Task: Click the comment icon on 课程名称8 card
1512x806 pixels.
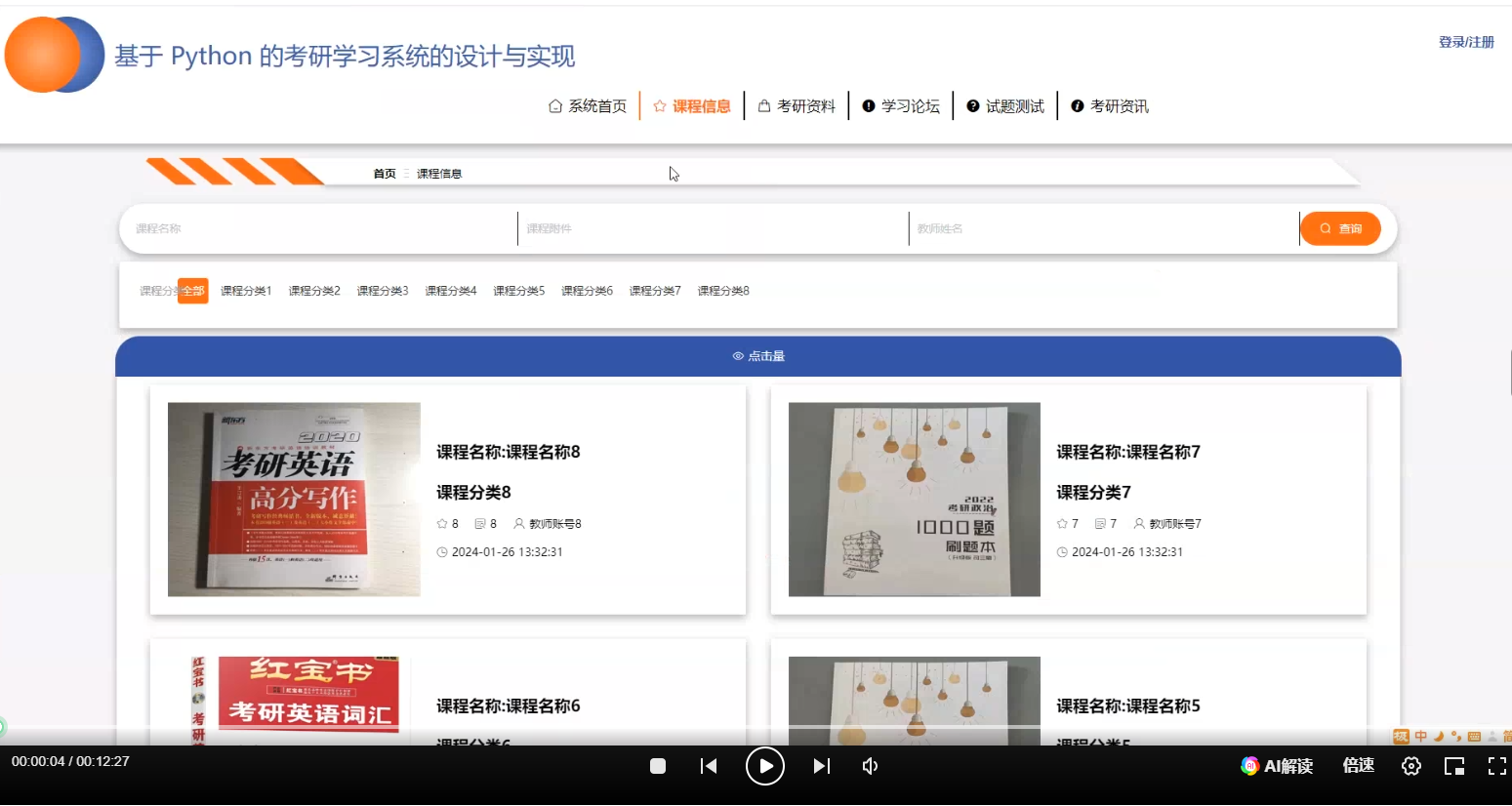Action: [480, 524]
